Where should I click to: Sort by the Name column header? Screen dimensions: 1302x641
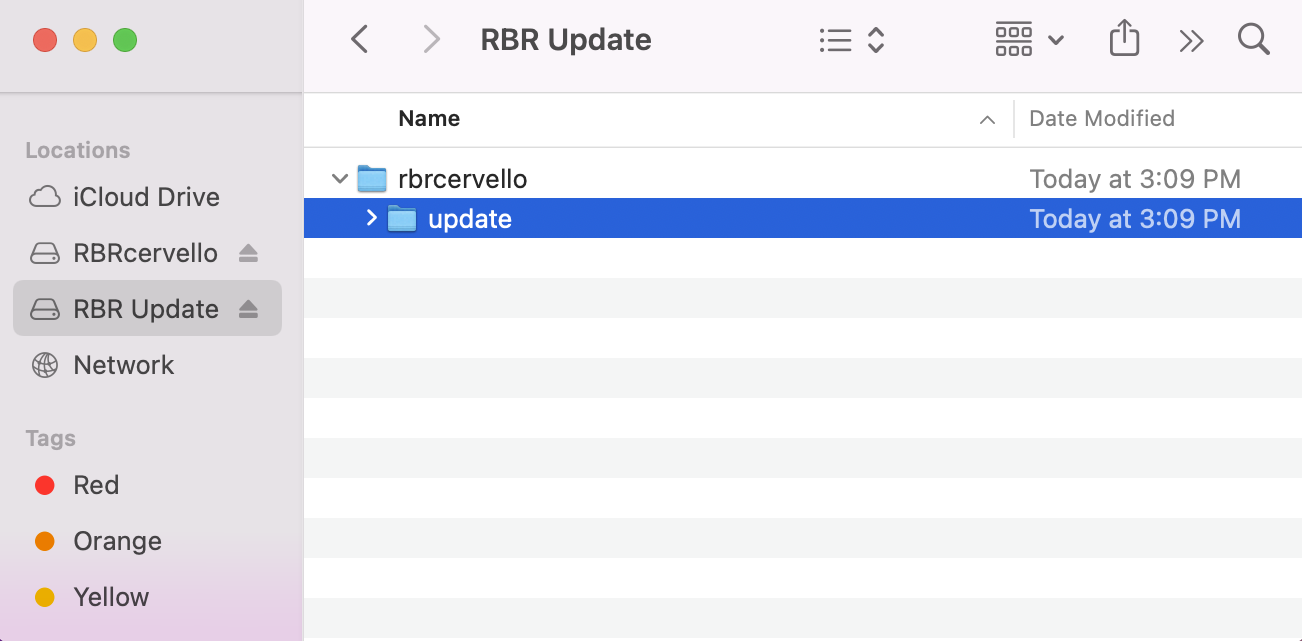tap(429, 118)
